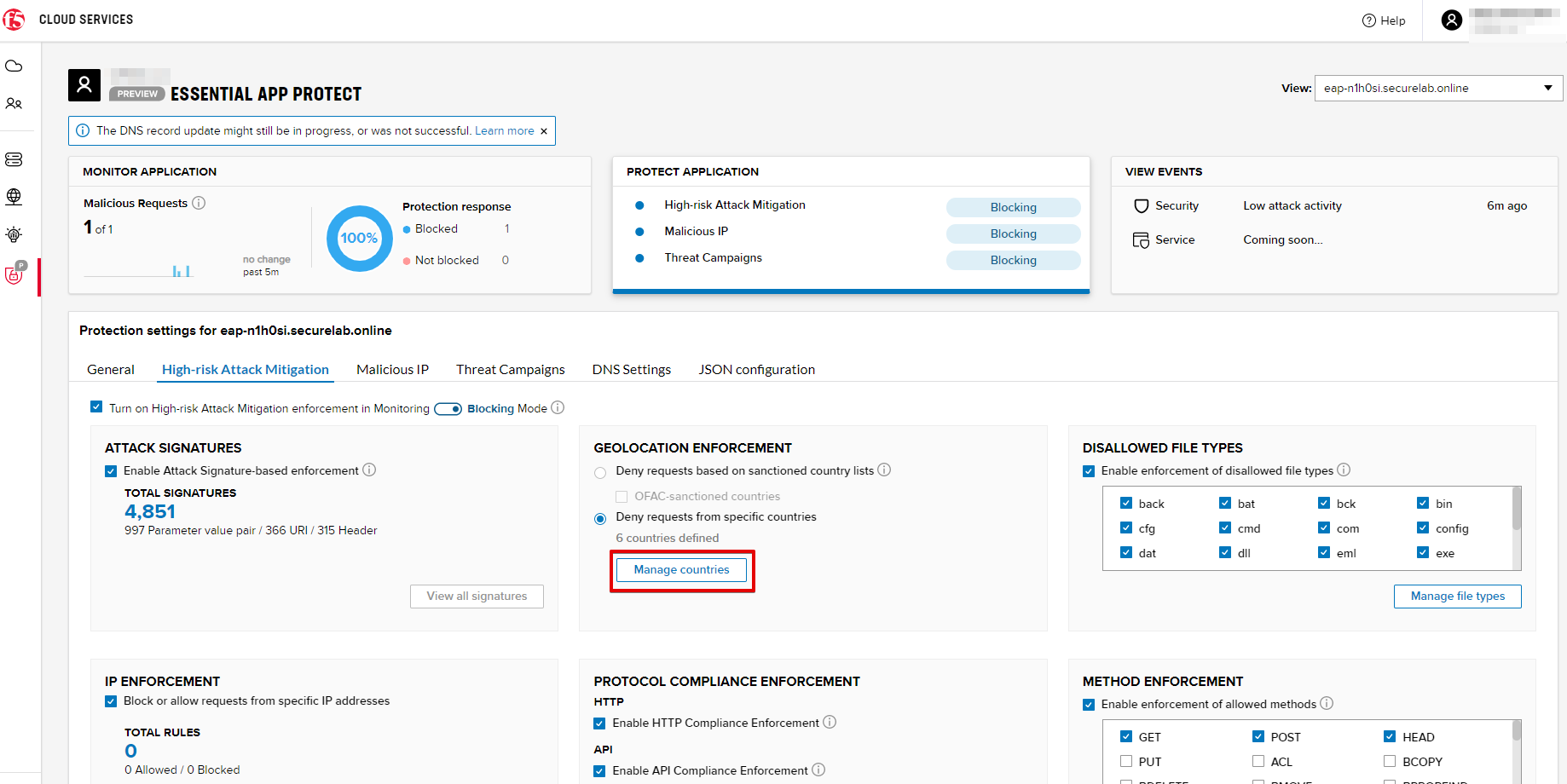
Task: Click info icon next to API Compliance Enforcement
Action: tap(818, 770)
